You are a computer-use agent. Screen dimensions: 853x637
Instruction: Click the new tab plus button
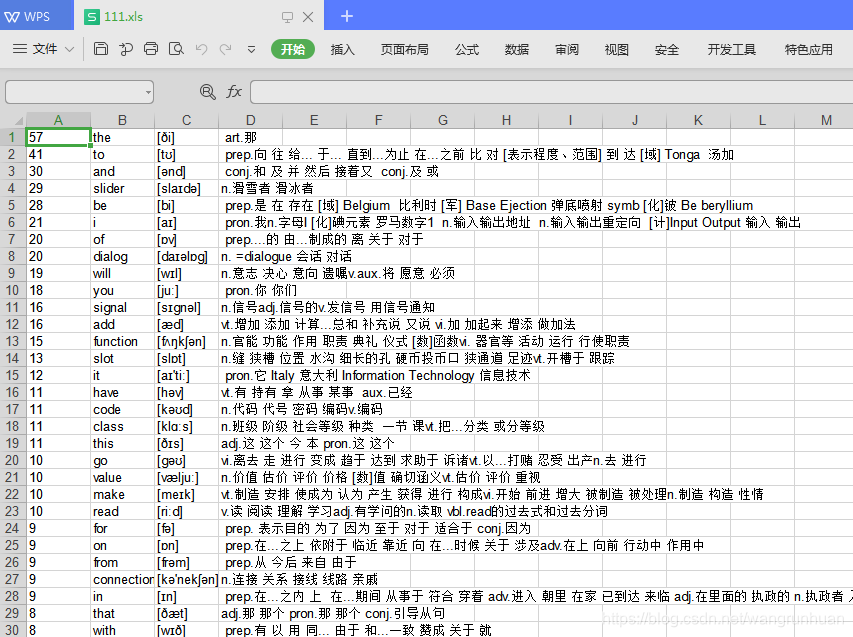click(x=347, y=16)
